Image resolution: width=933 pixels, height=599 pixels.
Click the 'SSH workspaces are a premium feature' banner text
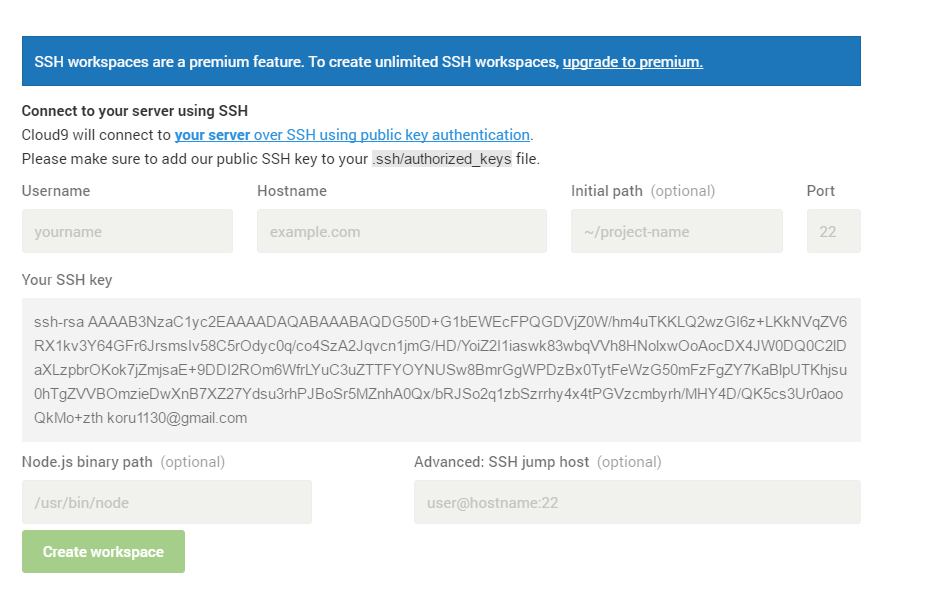(x=296, y=62)
